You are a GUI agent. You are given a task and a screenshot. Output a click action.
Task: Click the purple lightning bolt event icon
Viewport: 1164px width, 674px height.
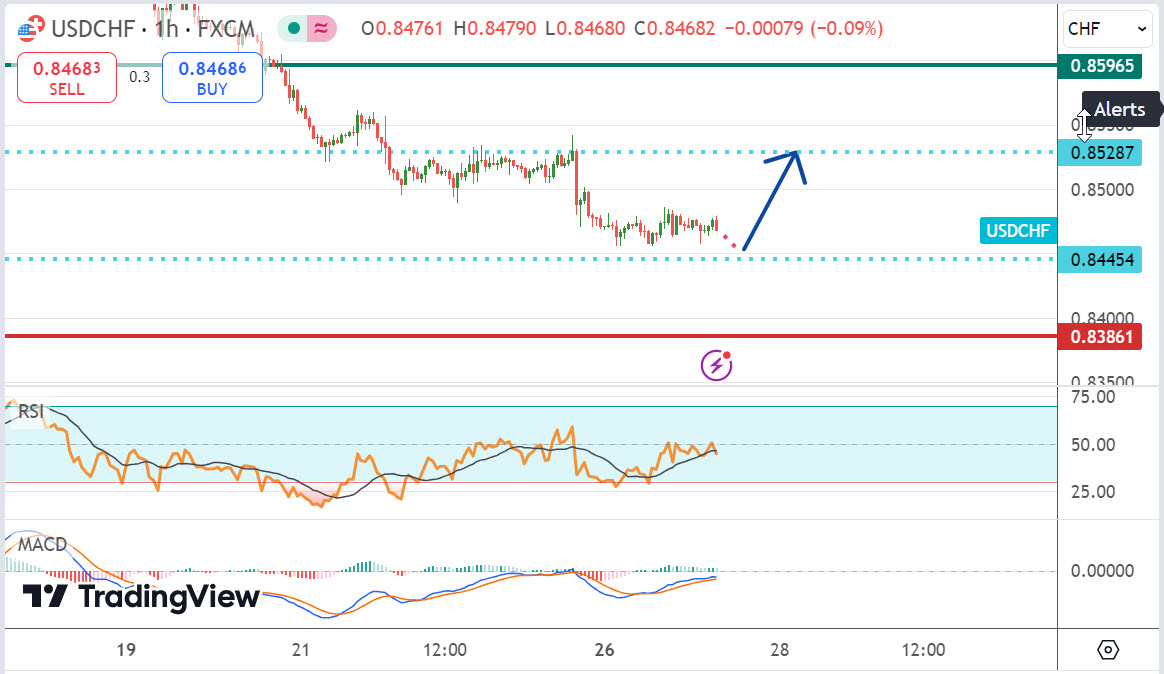[716, 366]
